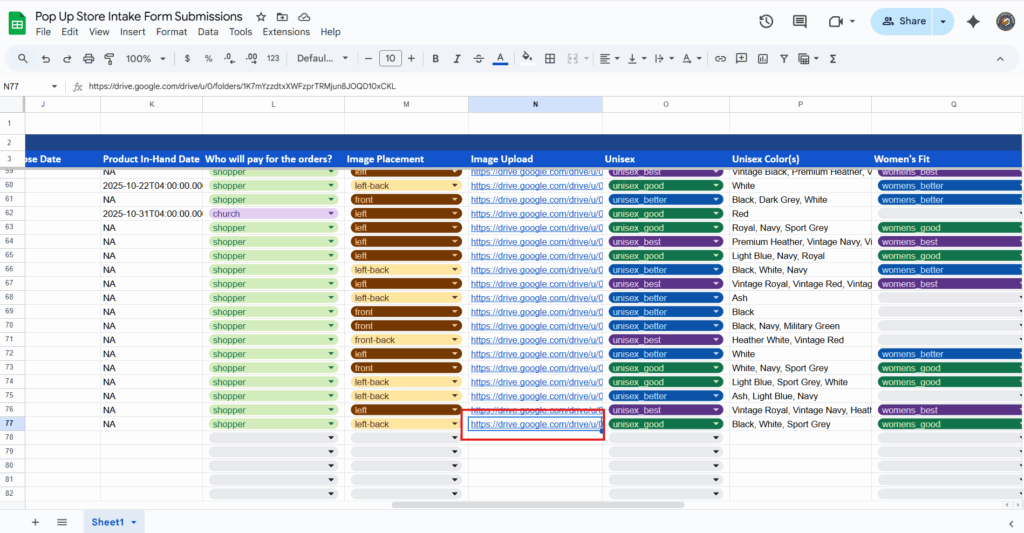The height and width of the screenshot is (533, 1024).
Task: Open the comments panel icon
Action: point(799,21)
